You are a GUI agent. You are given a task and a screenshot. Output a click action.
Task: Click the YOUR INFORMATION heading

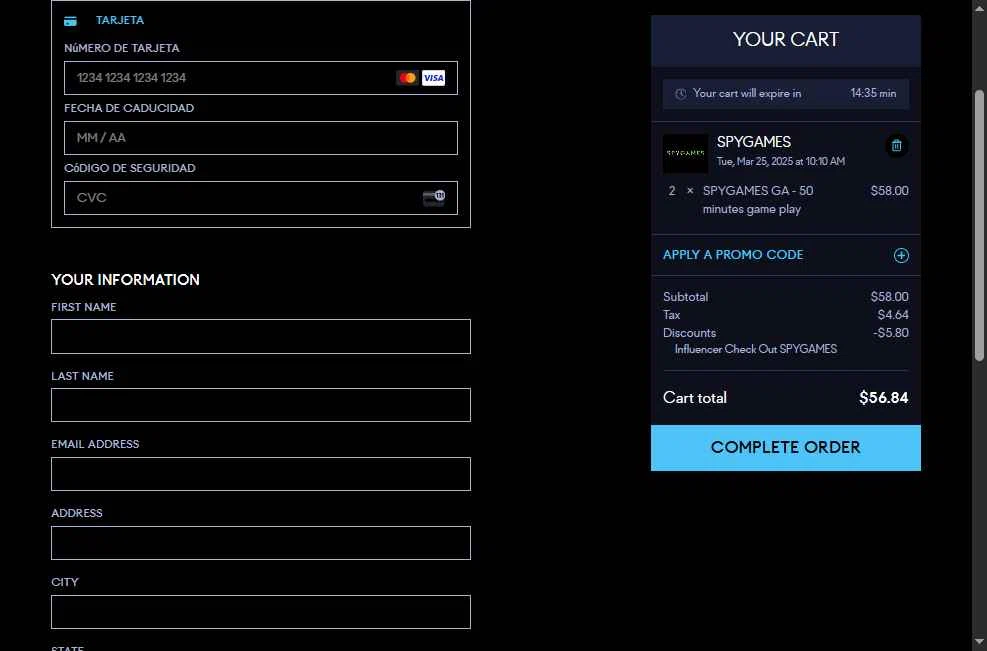(x=125, y=280)
